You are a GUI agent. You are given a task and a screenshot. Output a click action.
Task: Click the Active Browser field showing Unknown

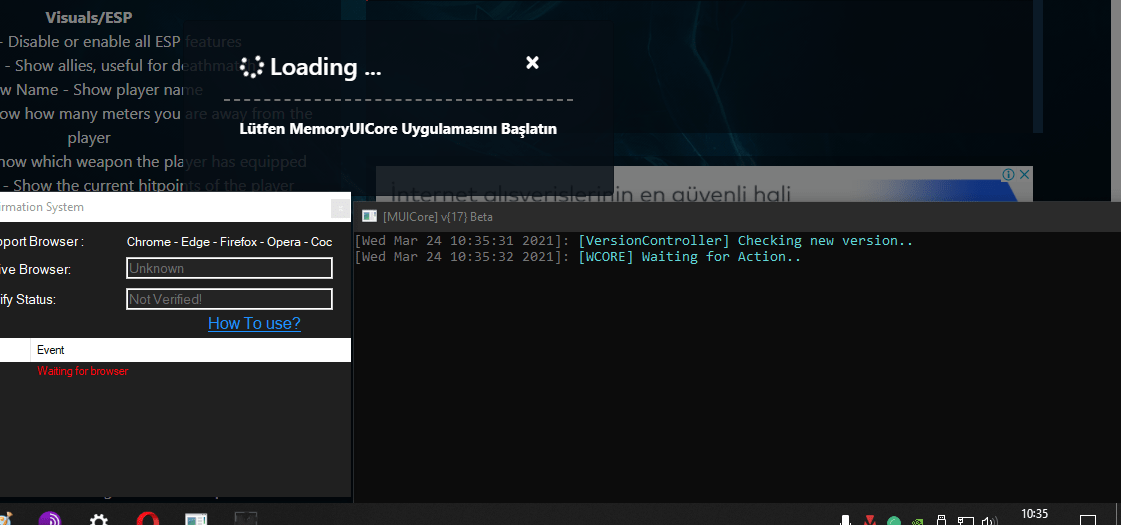click(229, 268)
